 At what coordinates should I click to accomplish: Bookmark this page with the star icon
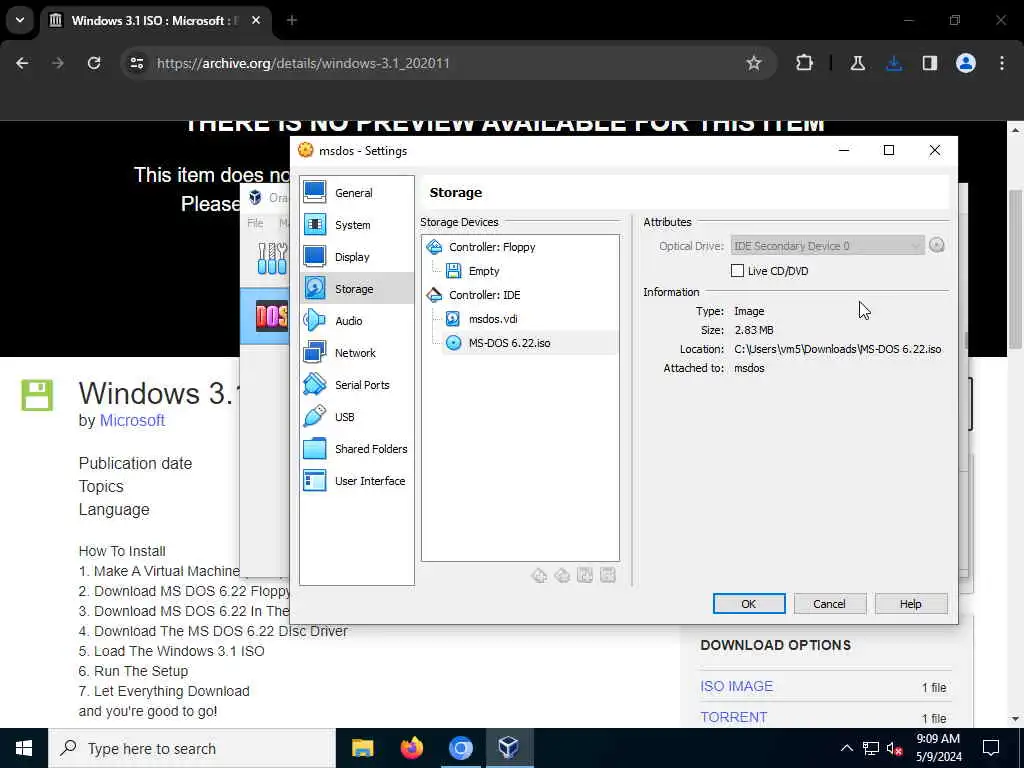click(x=754, y=63)
